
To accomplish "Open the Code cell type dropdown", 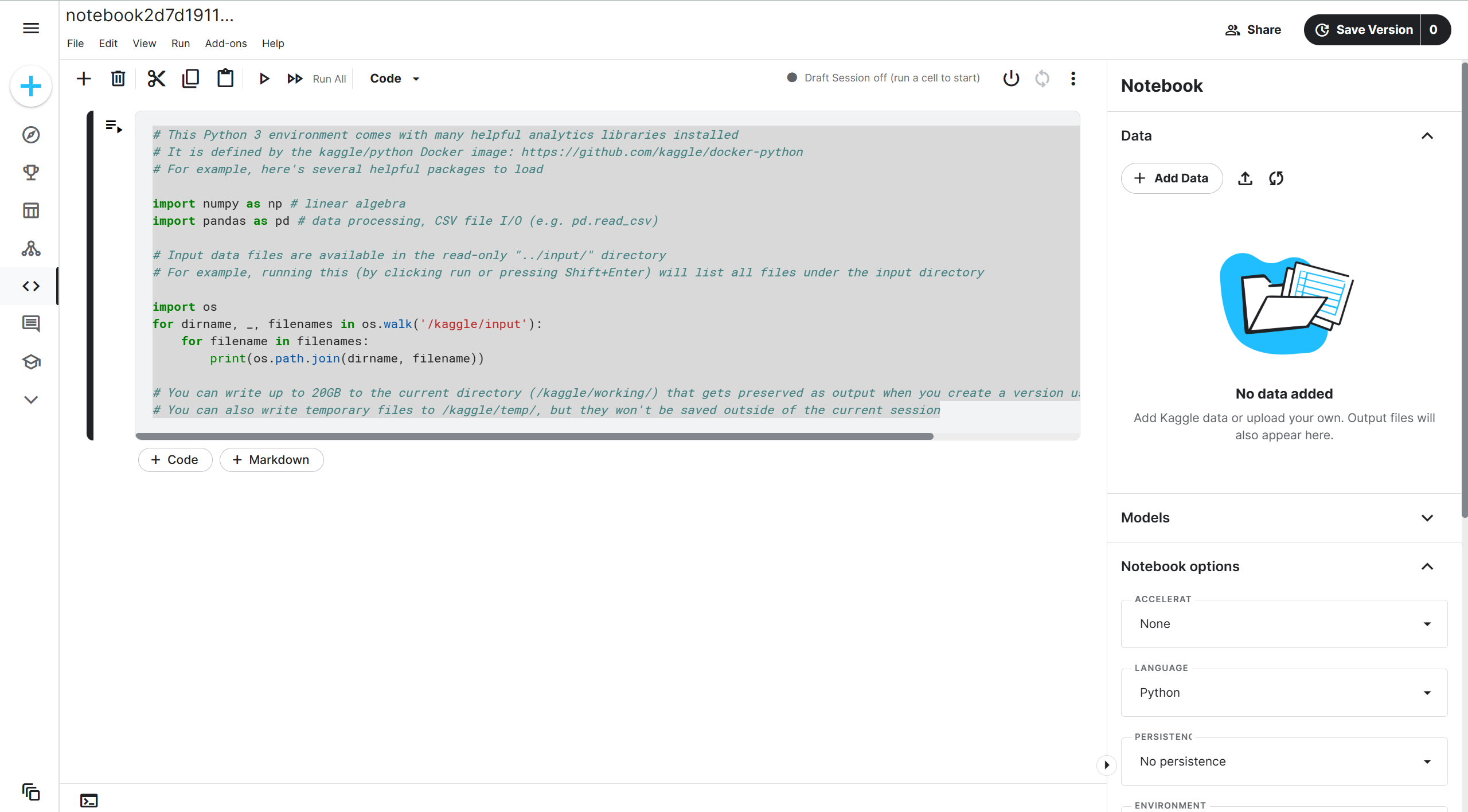I will point(395,79).
